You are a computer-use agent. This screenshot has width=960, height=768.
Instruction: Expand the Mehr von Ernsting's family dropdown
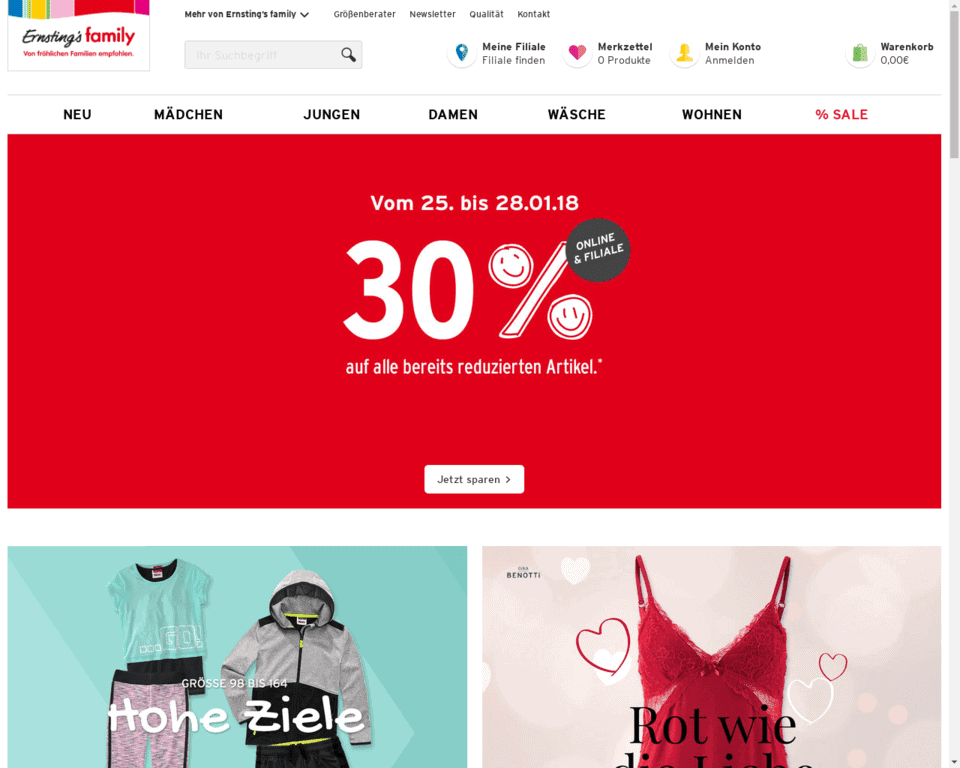pos(247,14)
